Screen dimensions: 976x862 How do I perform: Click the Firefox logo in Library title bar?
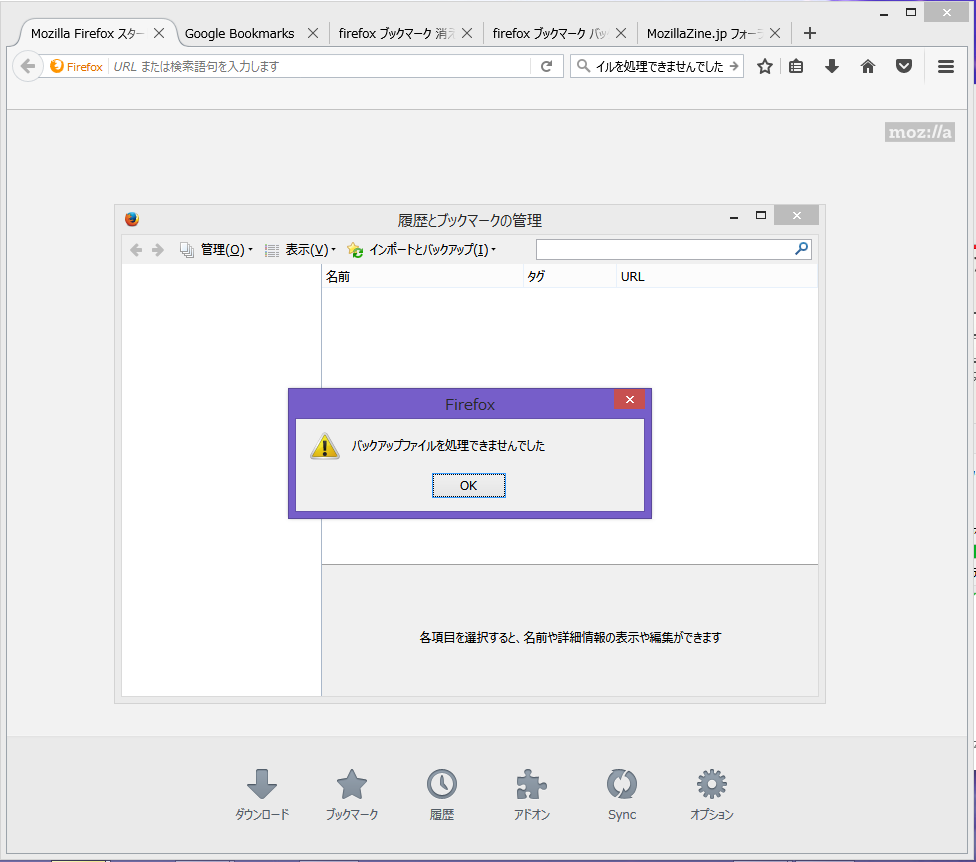click(x=132, y=219)
